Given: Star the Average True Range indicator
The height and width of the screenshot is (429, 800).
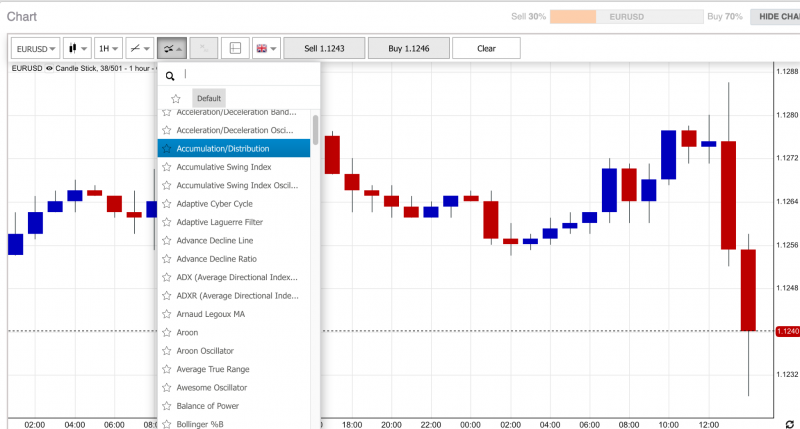Looking at the screenshot, I should (166, 369).
